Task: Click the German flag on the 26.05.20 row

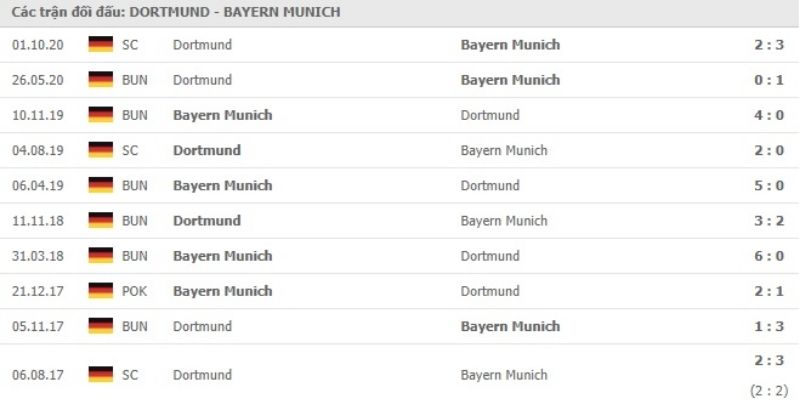Action: (100, 80)
